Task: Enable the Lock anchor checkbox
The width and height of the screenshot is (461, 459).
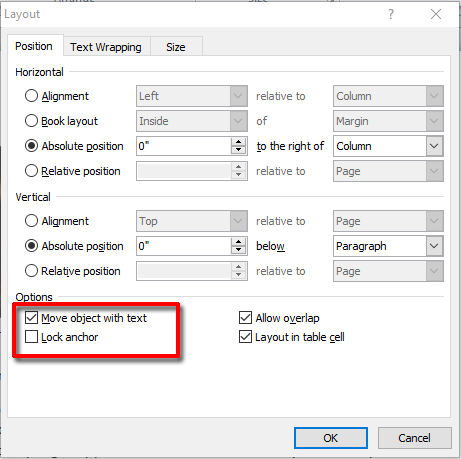Action: [31, 337]
